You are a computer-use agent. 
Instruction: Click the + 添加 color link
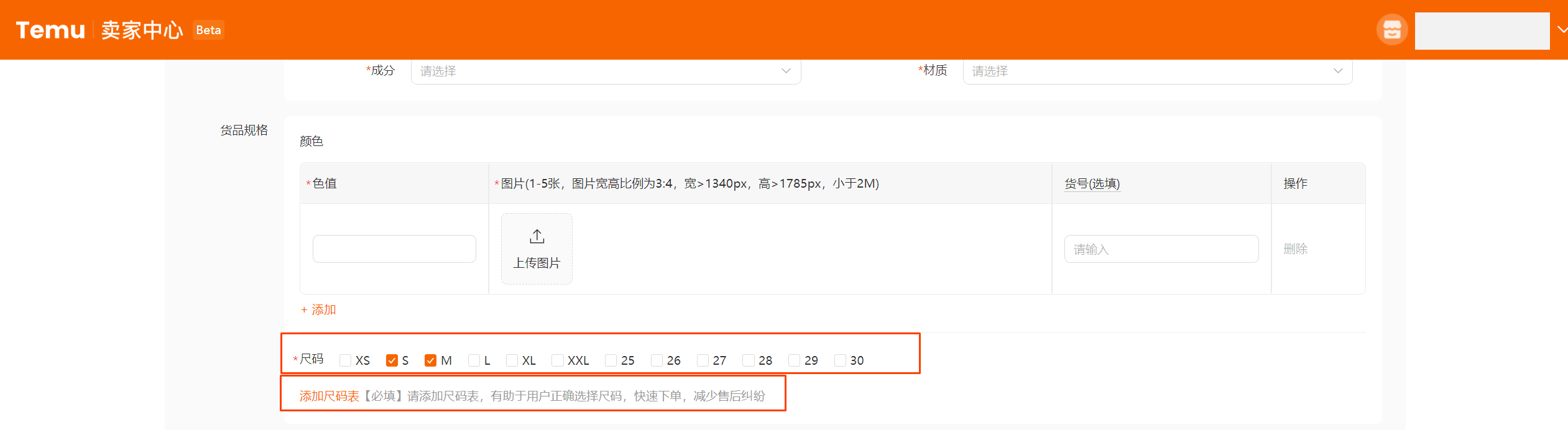[x=318, y=309]
